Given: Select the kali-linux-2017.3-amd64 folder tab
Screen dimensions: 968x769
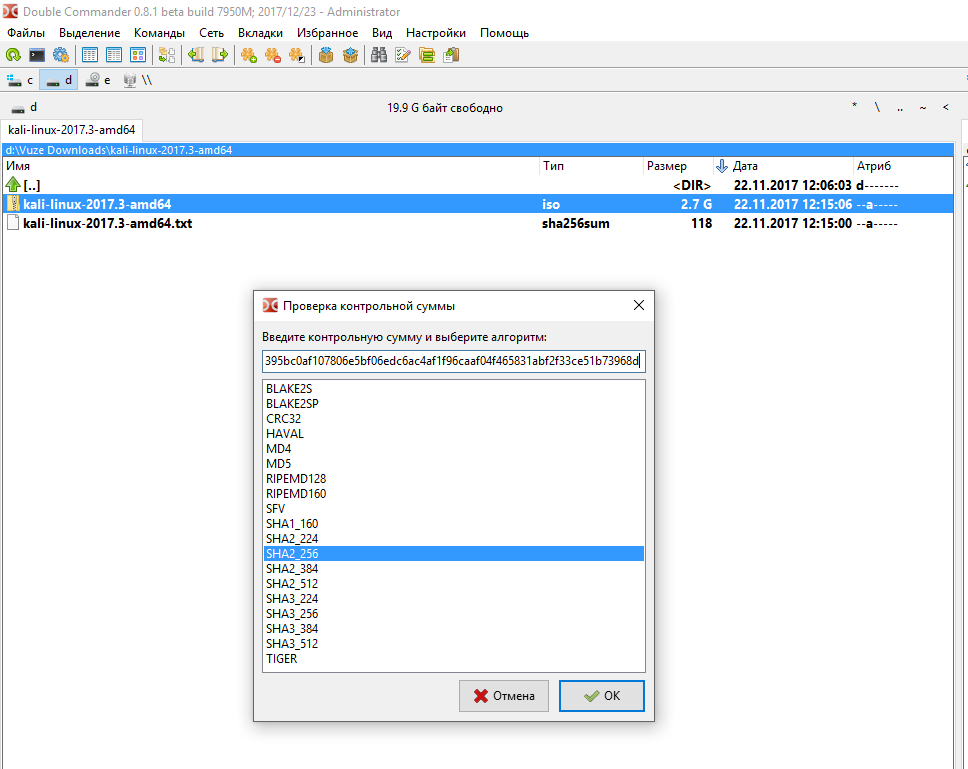Looking at the screenshot, I should [72, 130].
